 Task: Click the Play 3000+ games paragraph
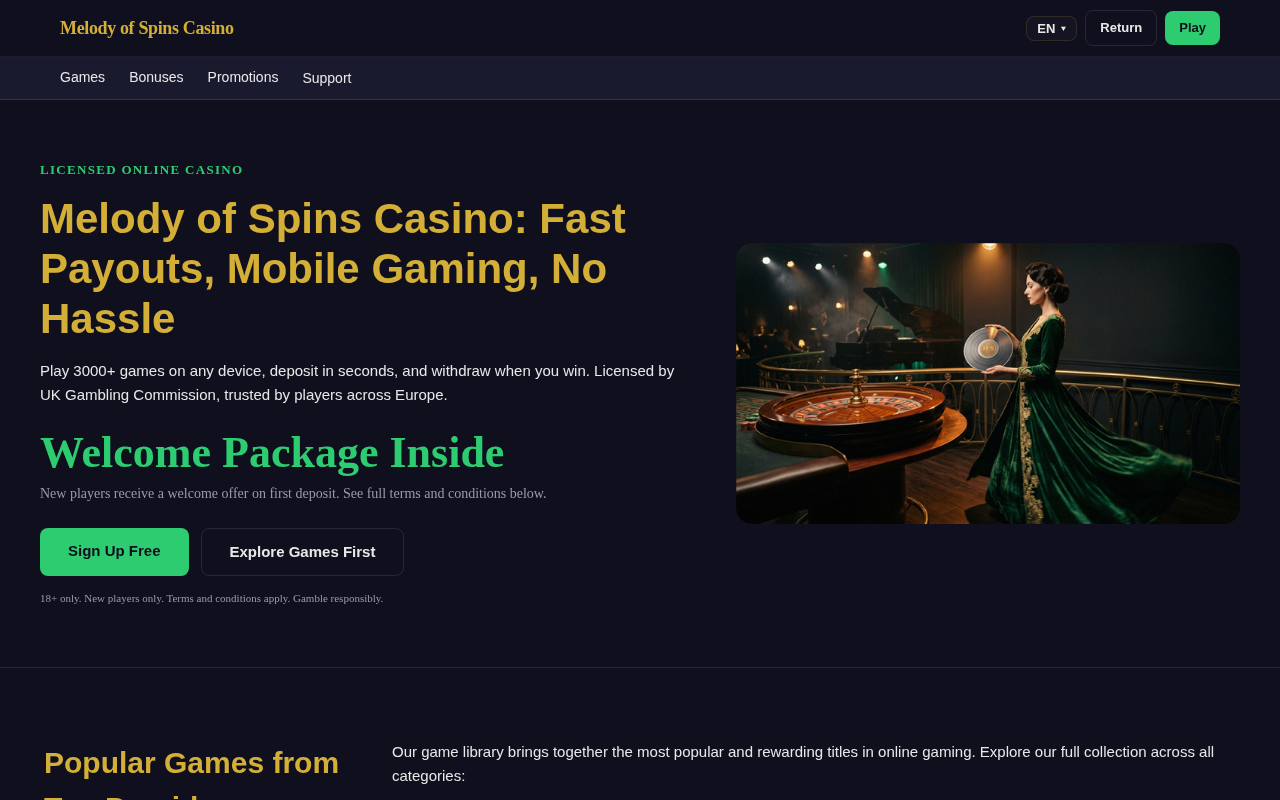[x=357, y=382]
